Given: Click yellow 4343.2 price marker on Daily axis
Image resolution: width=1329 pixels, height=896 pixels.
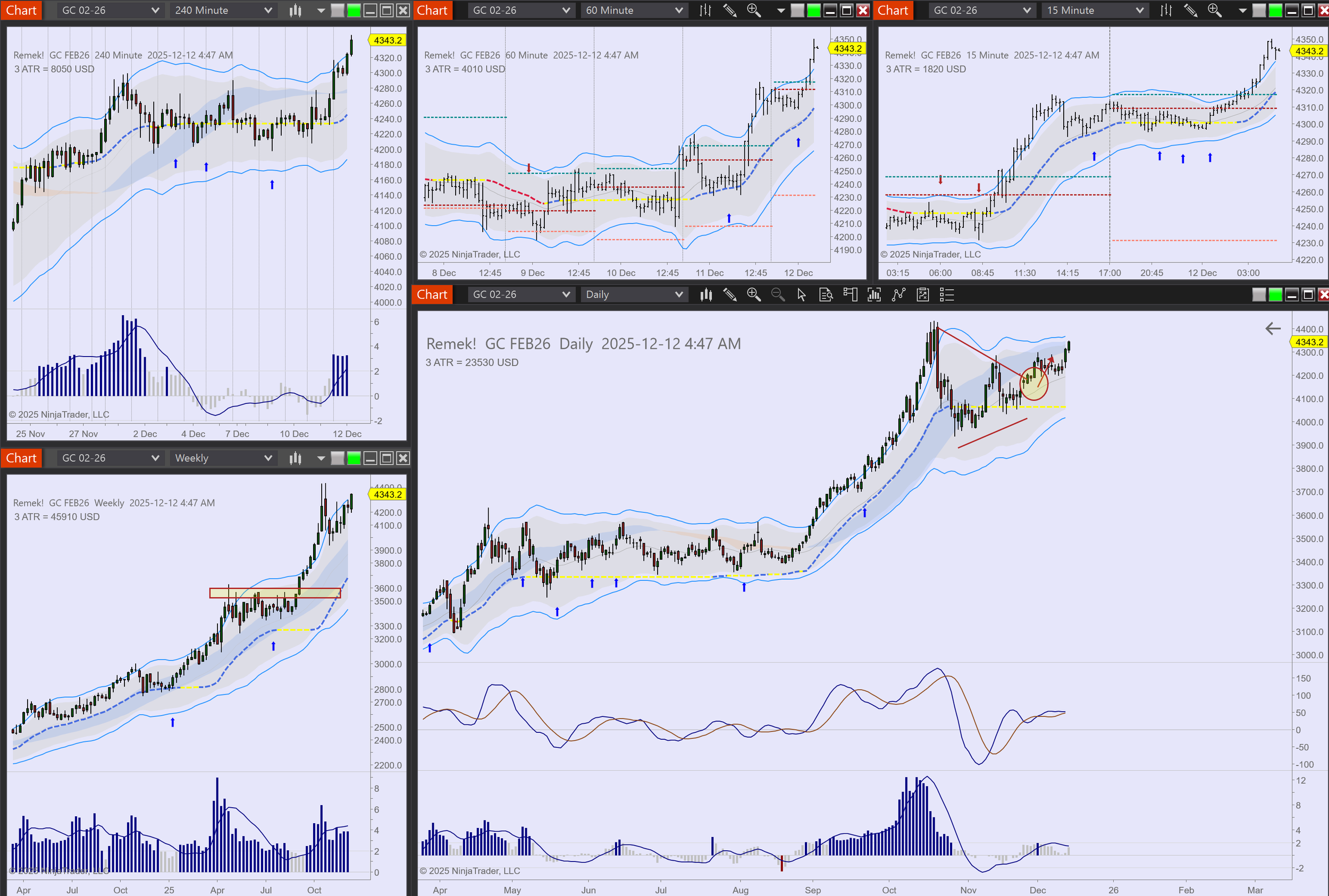Looking at the screenshot, I should pos(1308,342).
